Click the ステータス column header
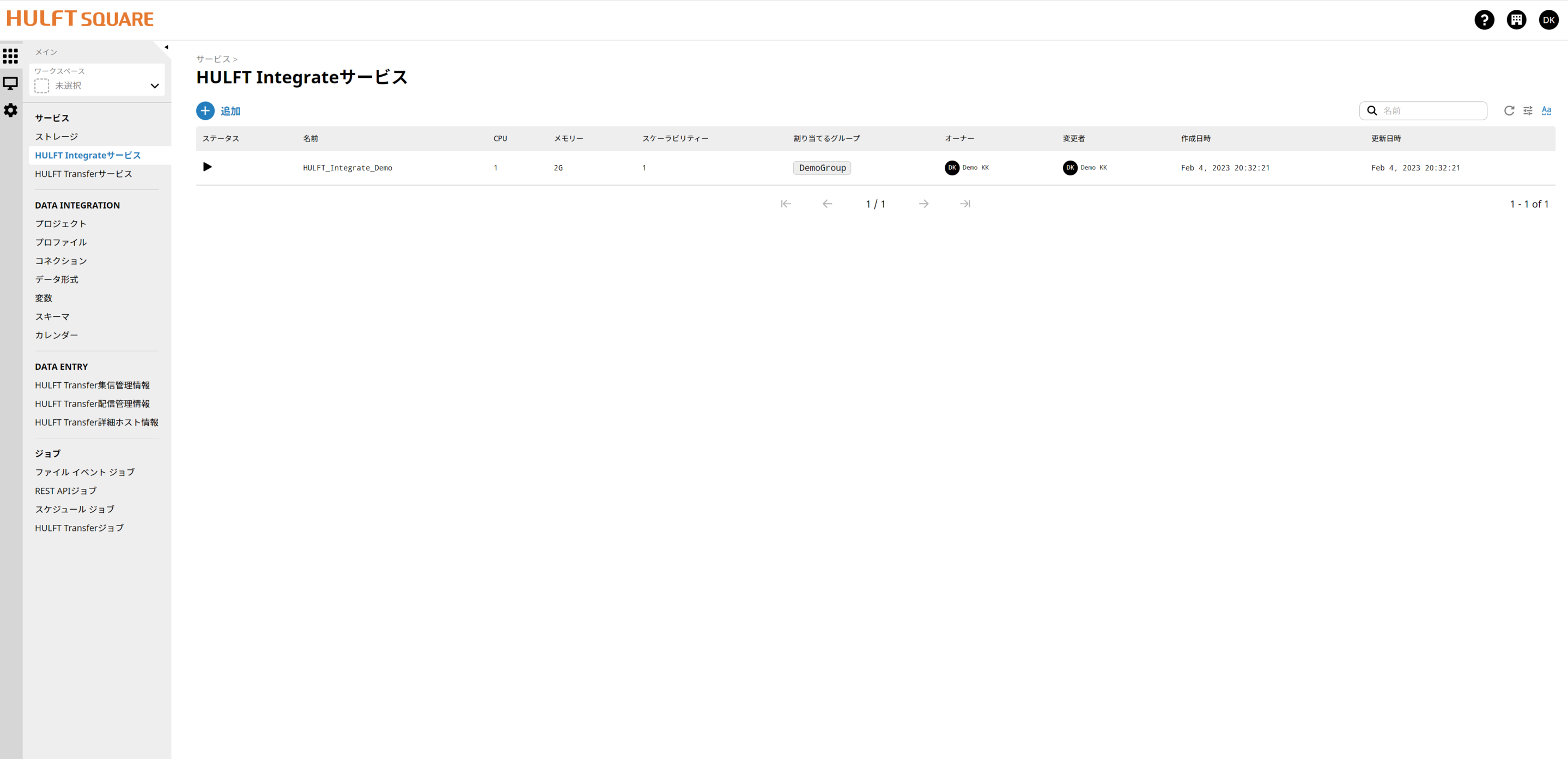Viewport: 1568px width, 759px height. (220, 139)
